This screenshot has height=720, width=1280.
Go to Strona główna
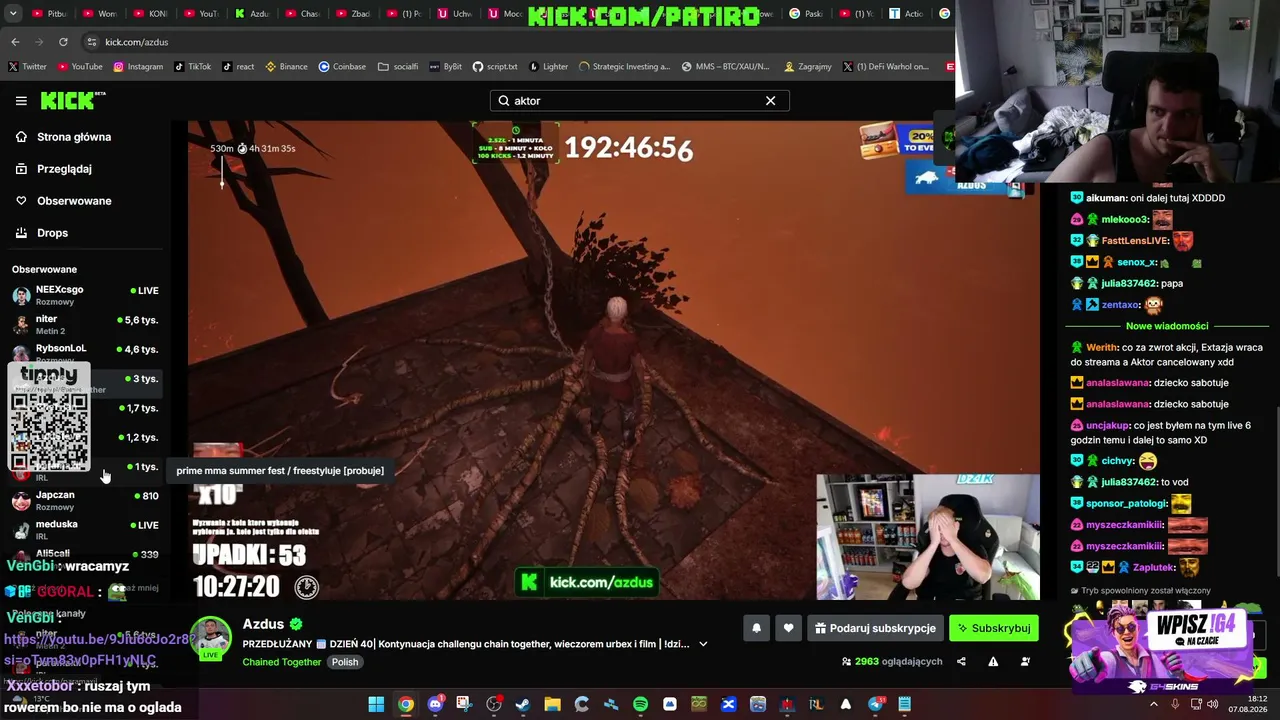pos(74,137)
